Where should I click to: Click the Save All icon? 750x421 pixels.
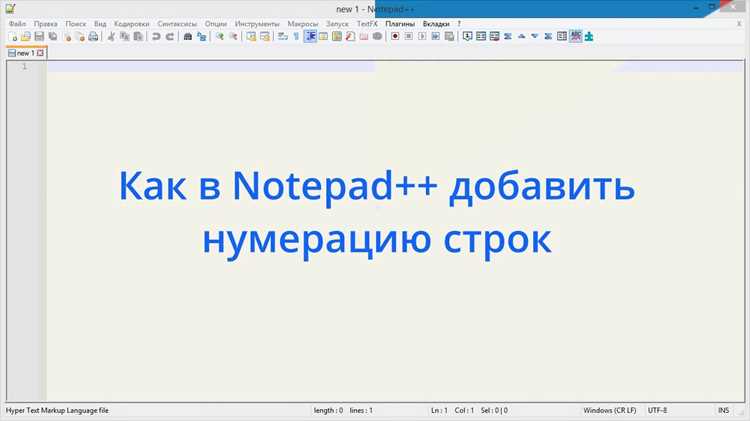(x=53, y=36)
